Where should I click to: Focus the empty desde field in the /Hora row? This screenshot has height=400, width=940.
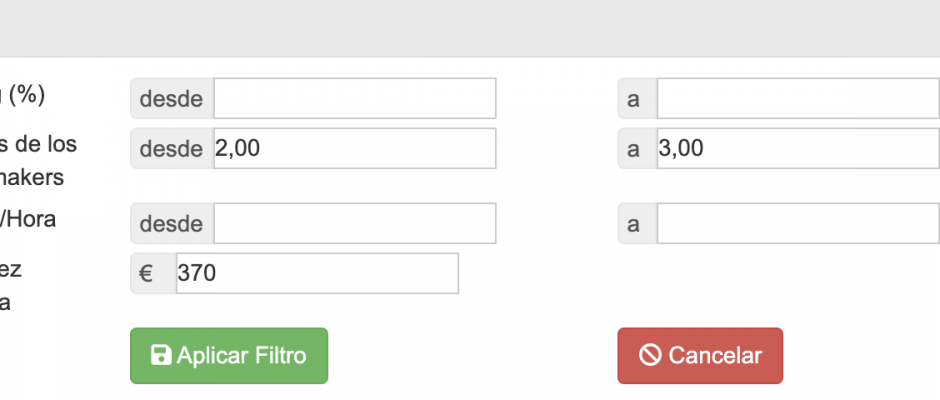click(355, 223)
